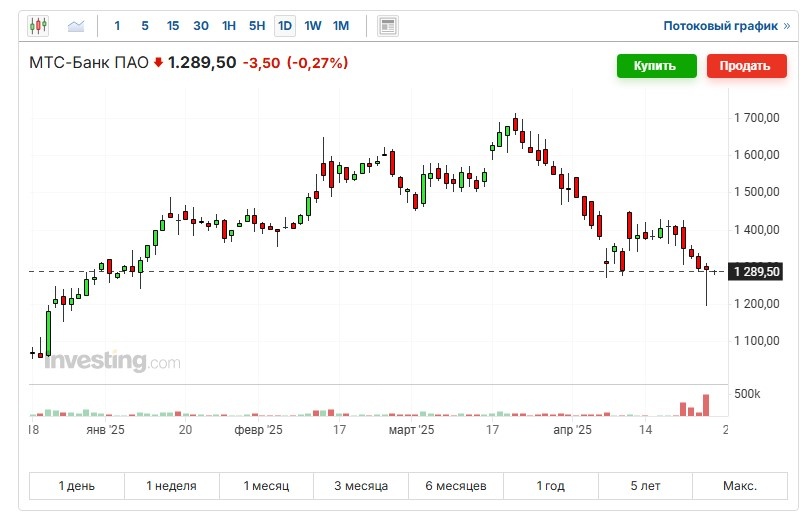Click the red down arrow beside price

click(x=158, y=63)
